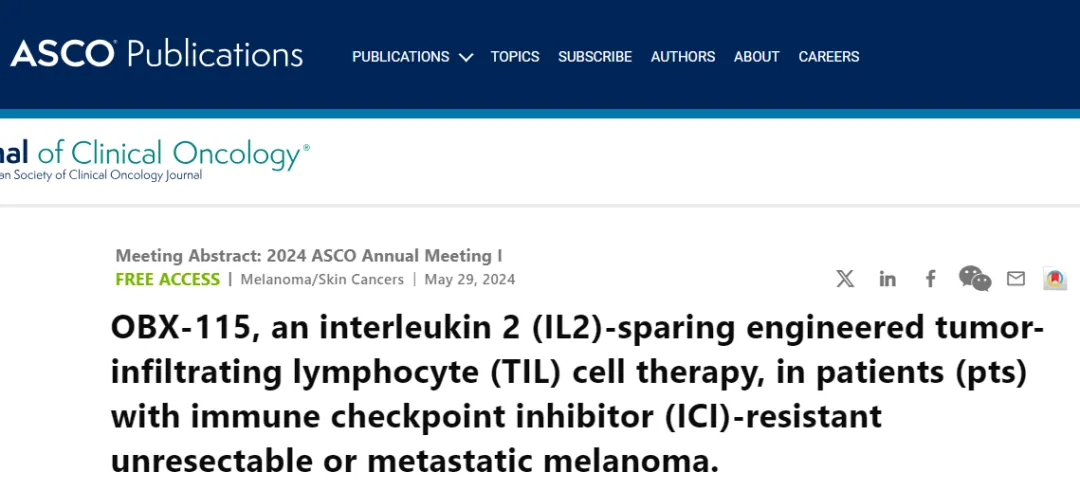Open the Journal of Clinical Oncology logo
Image resolution: width=1080 pixels, height=491 pixels.
click(x=155, y=160)
